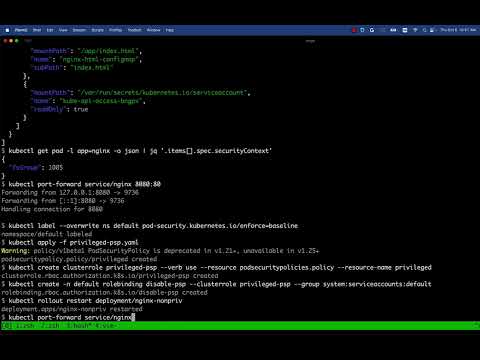The height and width of the screenshot is (360, 480).
Task: Open the Toolbelt menu
Action: [135, 30]
